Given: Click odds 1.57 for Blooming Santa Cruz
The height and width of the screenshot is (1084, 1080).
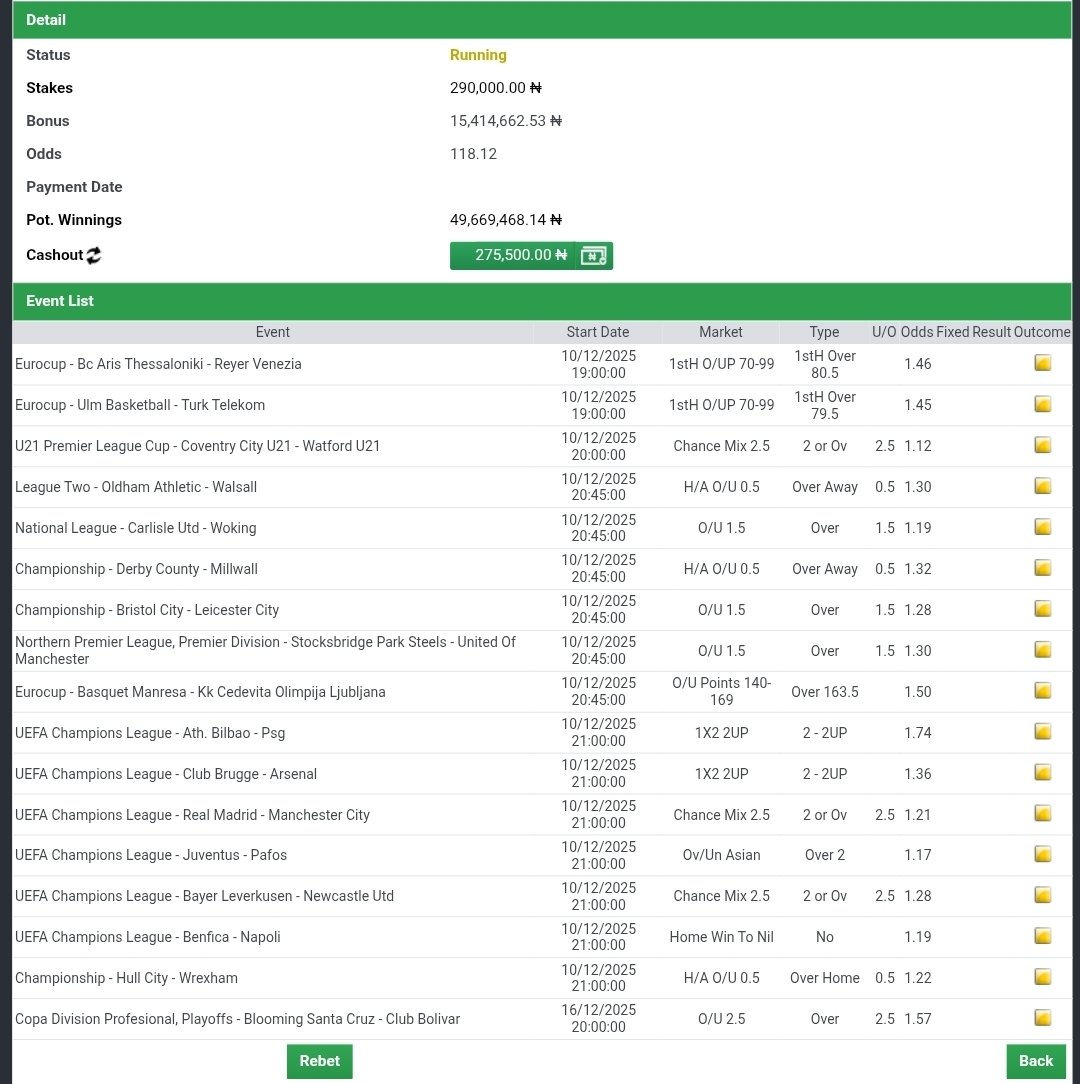Looking at the screenshot, I should pyautogui.click(x=918, y=1018).
